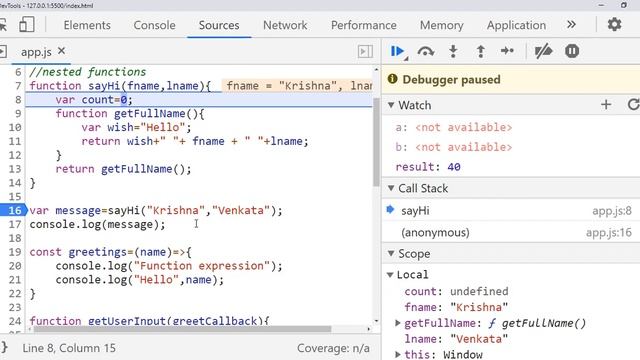Show more DevTools tabs chevron
The image size is (640, 360).
[x=571, y=25]
